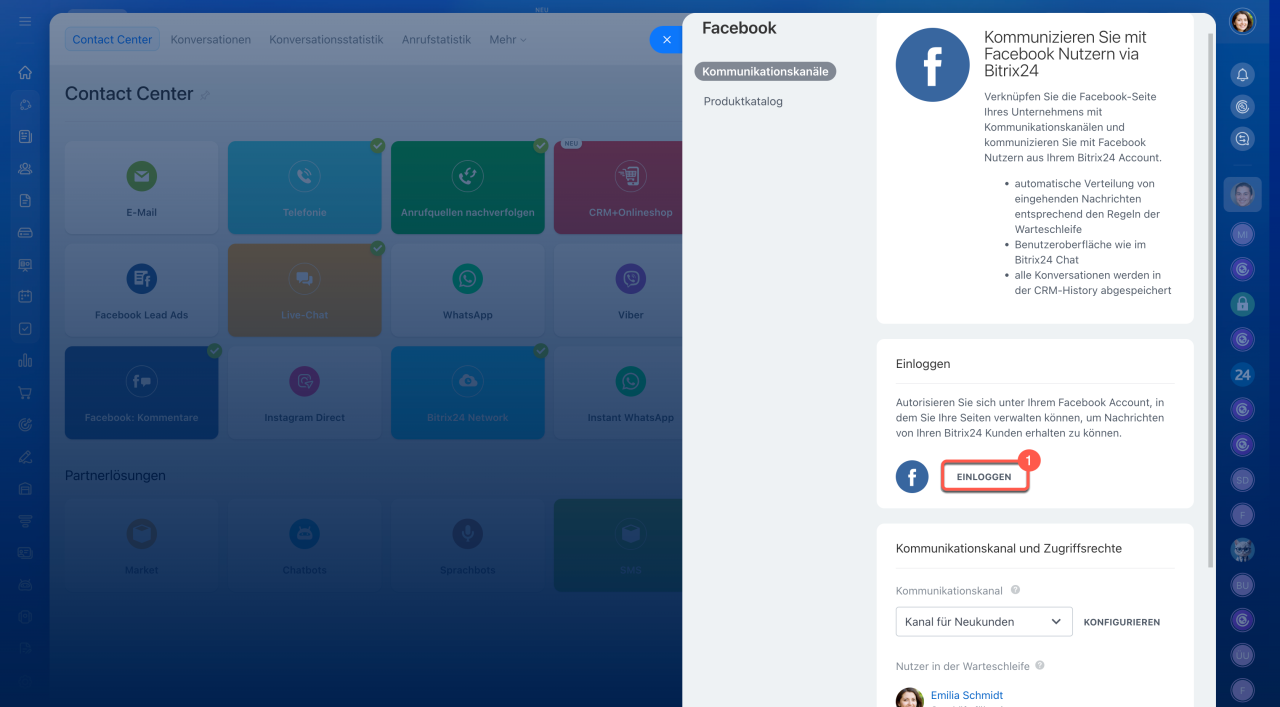Viewport: 1280px width, 707px height.
Task: Open the Facebook: Kommentare tile
Action: coord(141,393)
